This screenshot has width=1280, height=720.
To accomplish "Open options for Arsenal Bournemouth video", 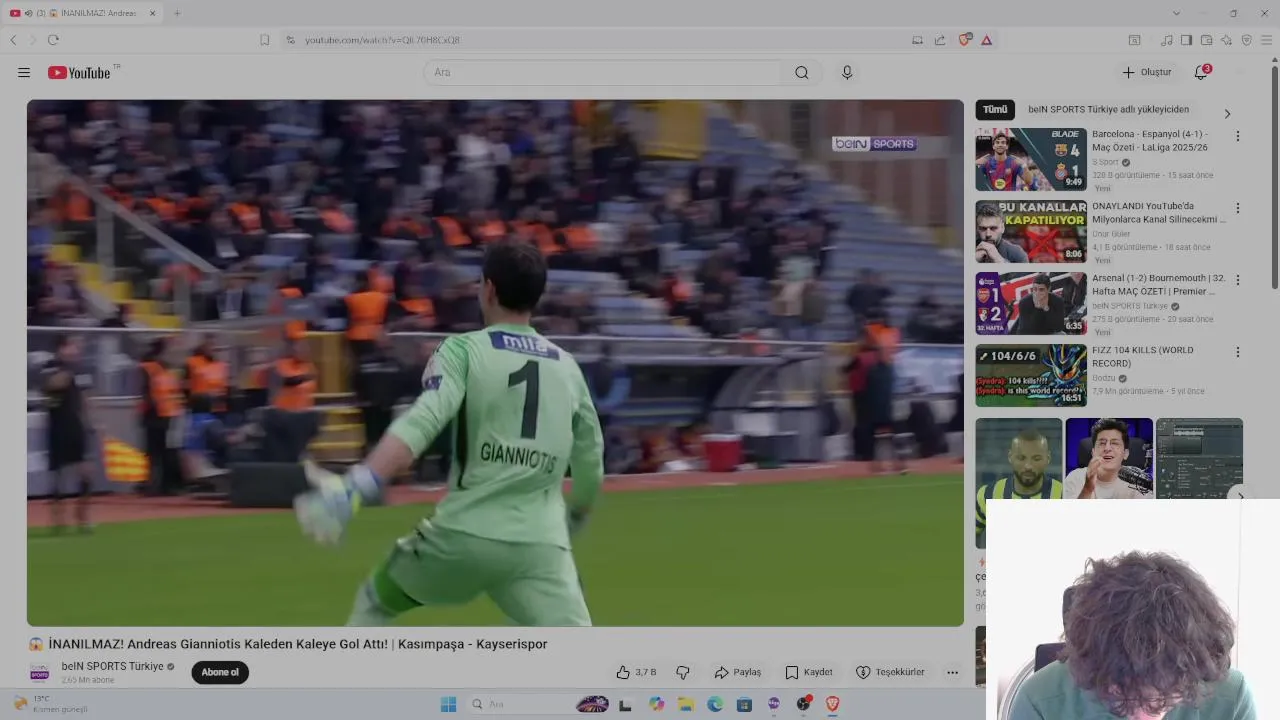I will click(x=1237, y=280).
